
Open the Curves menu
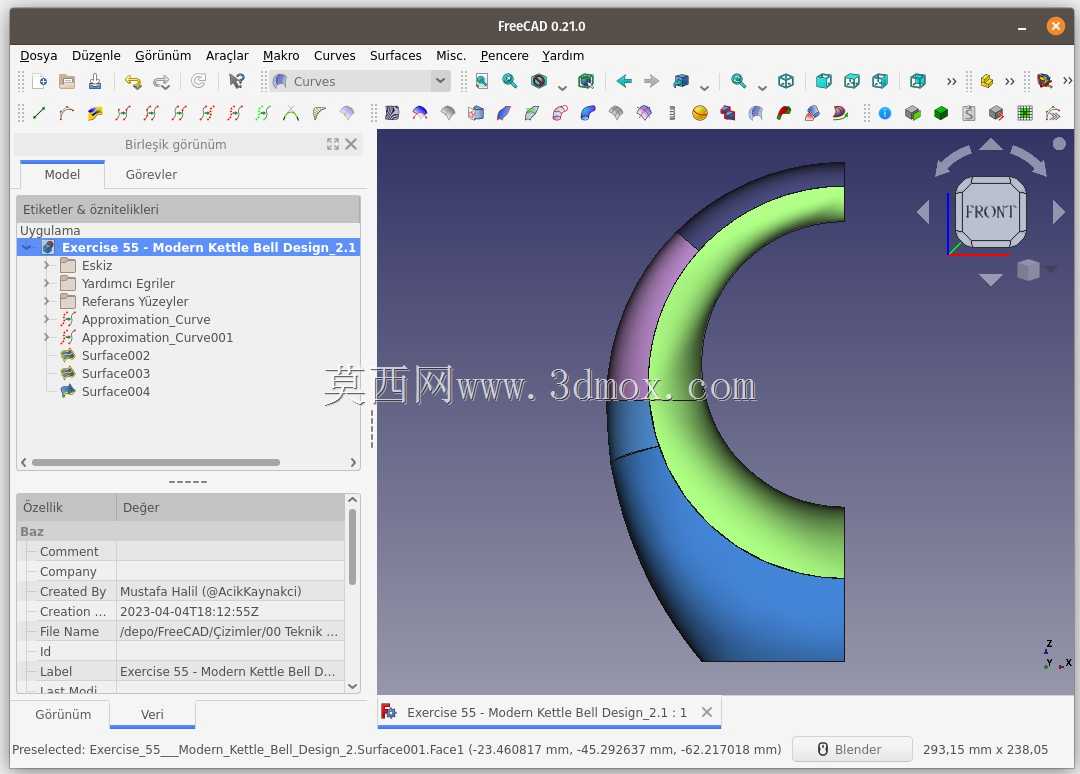[x=334, y=55]
